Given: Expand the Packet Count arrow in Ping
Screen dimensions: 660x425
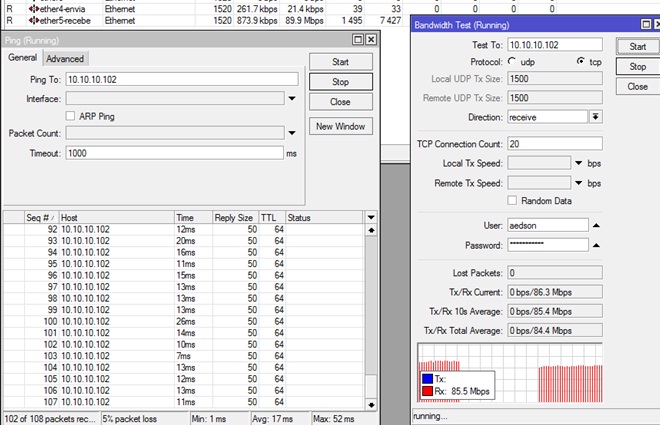Looking at the screenshot, I should [x=292, y=133].
